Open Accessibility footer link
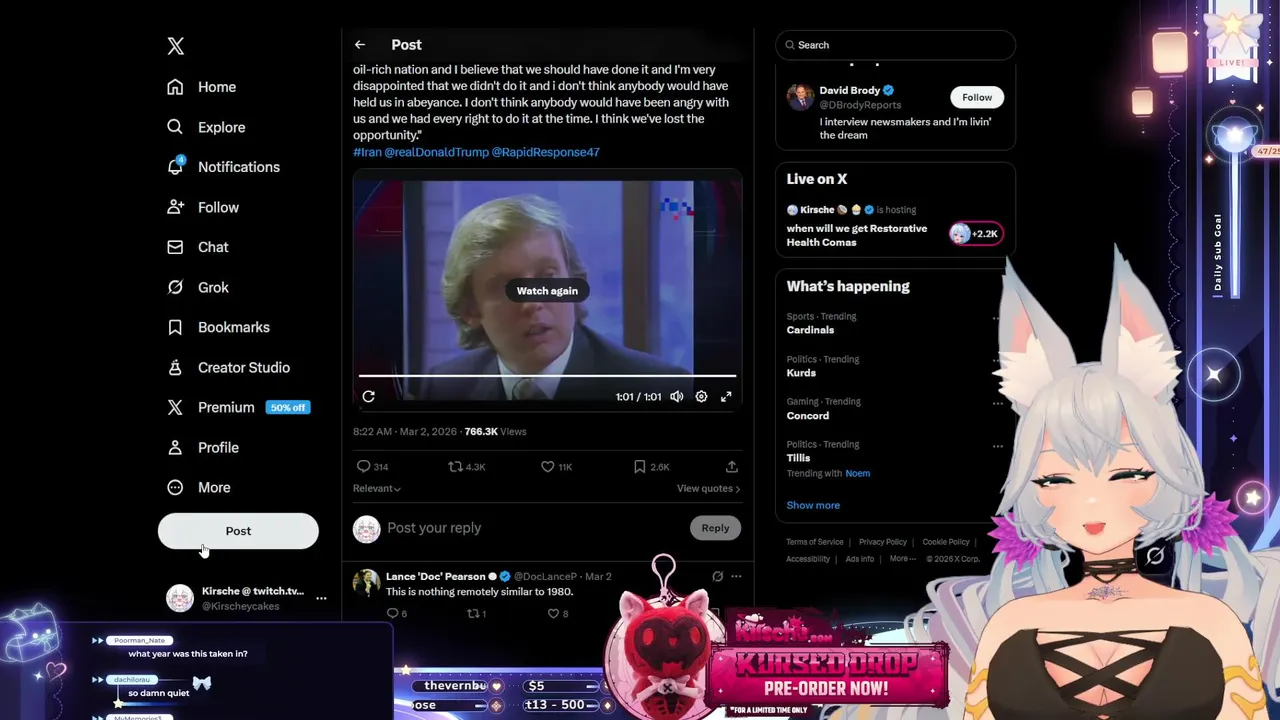The height and width of the screenshot is (720, 1280). (808, 559)
